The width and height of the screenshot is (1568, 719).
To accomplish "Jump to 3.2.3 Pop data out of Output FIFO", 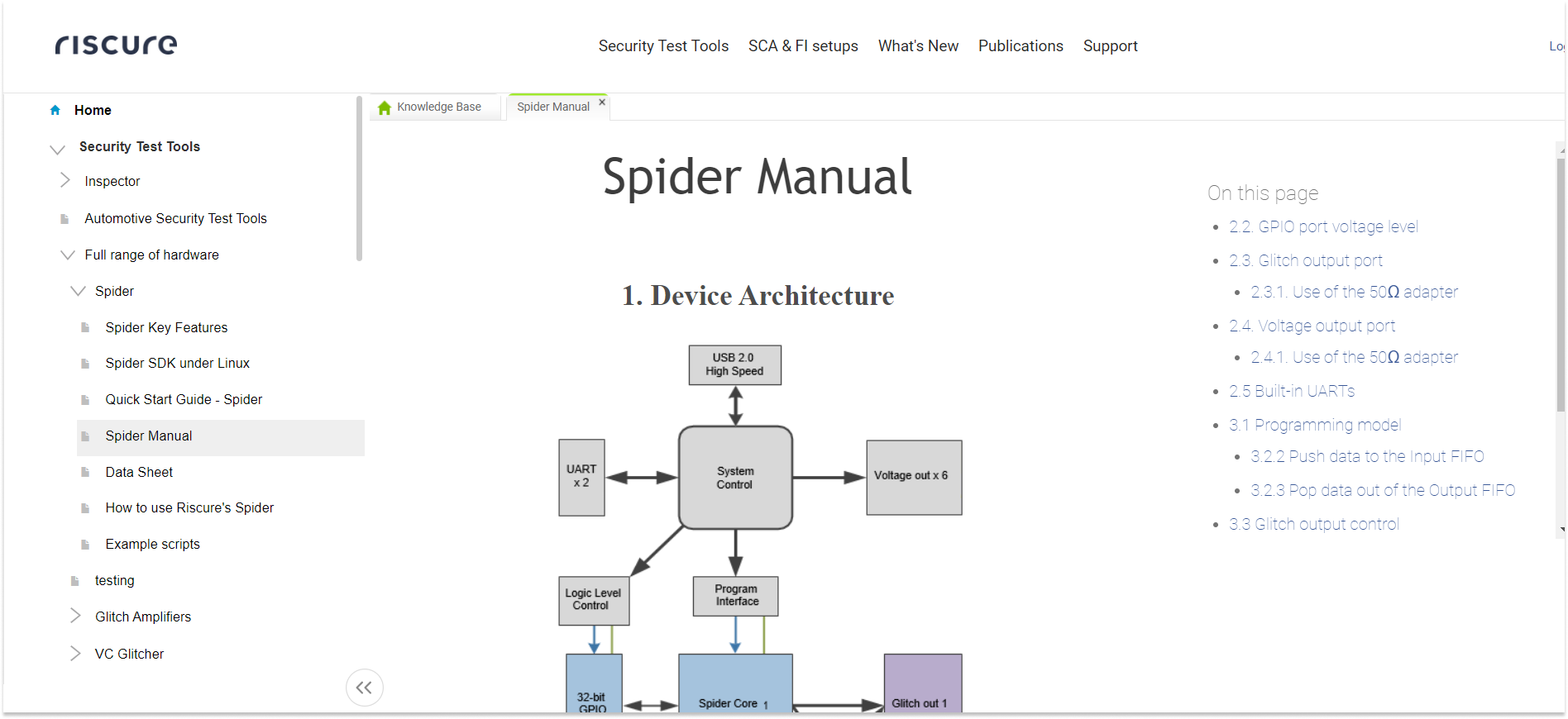I will (1383, 491).
